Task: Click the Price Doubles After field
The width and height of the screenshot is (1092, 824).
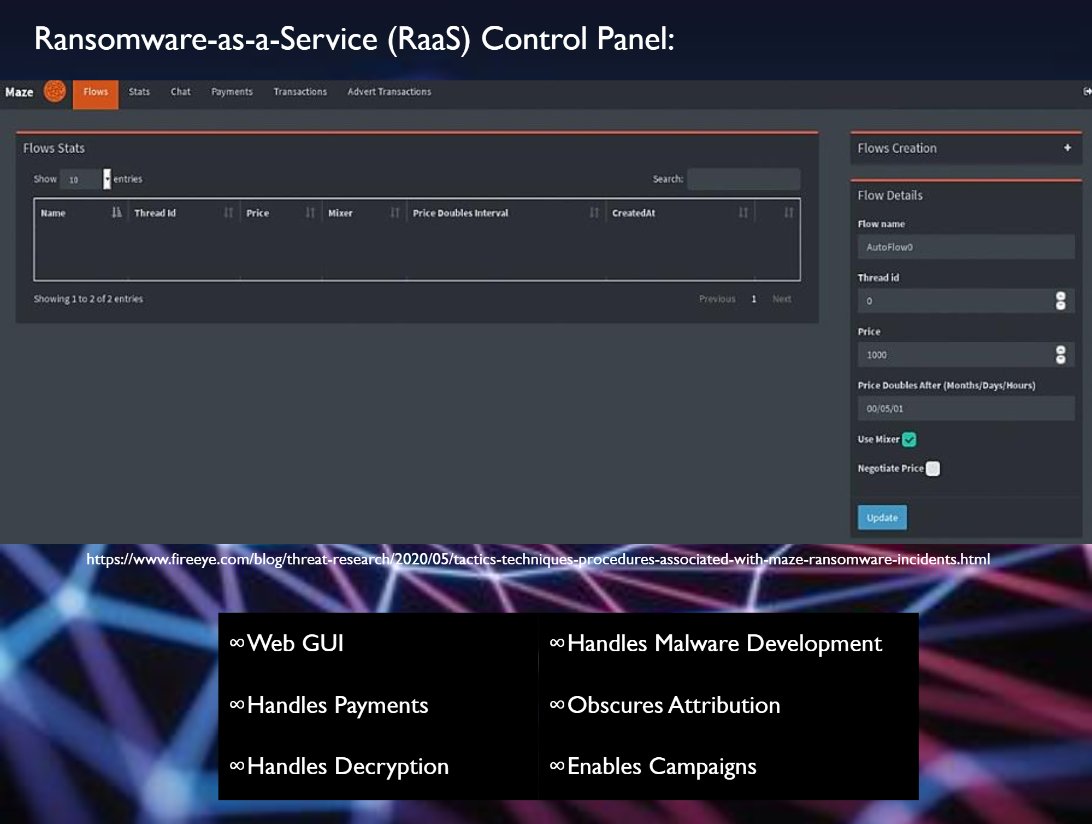Action: [966, 408]
